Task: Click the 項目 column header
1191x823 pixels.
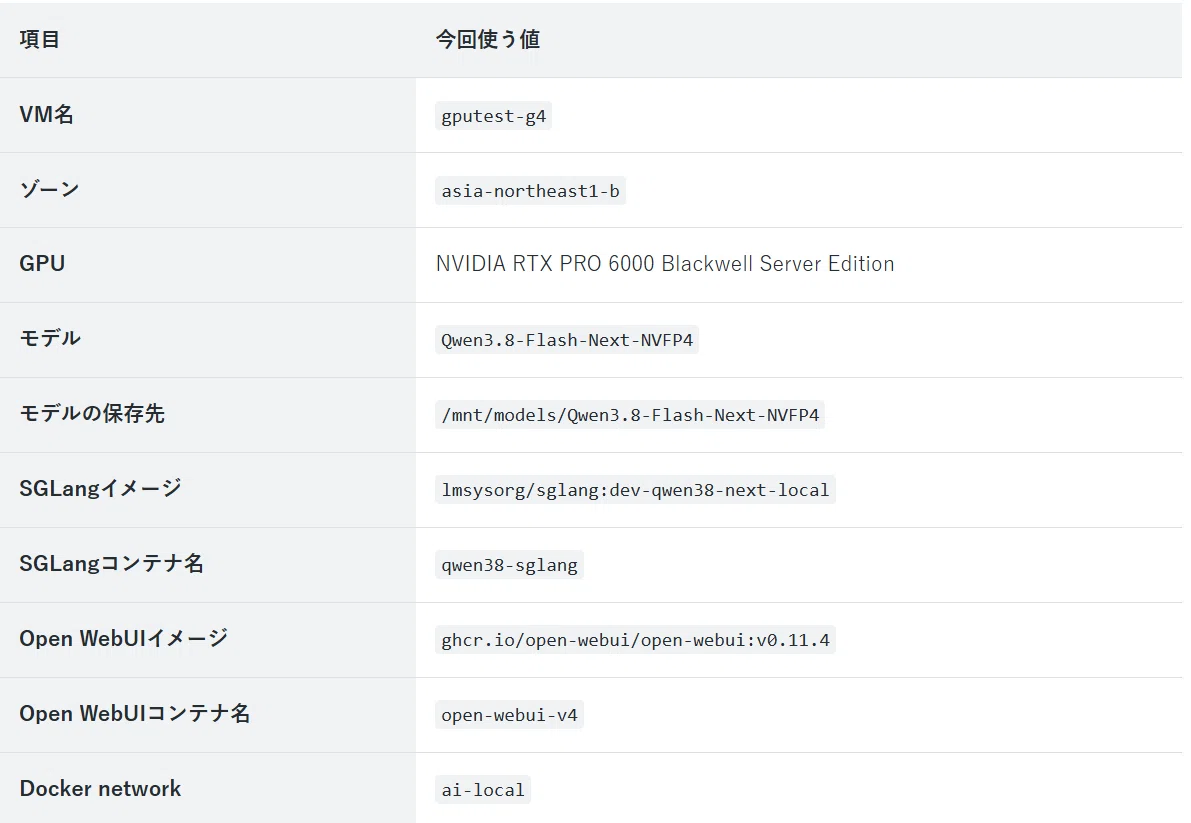Action: coord(39,39)
